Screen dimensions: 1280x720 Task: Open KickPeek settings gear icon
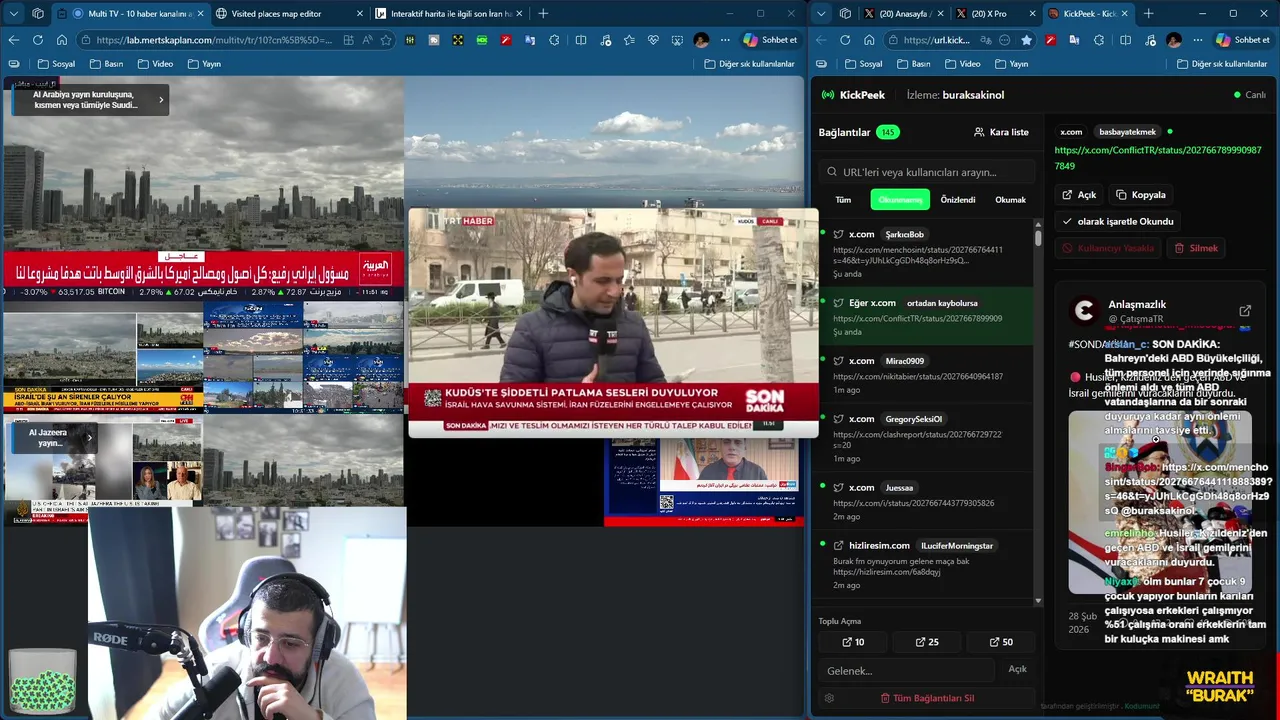click(829, 698)
